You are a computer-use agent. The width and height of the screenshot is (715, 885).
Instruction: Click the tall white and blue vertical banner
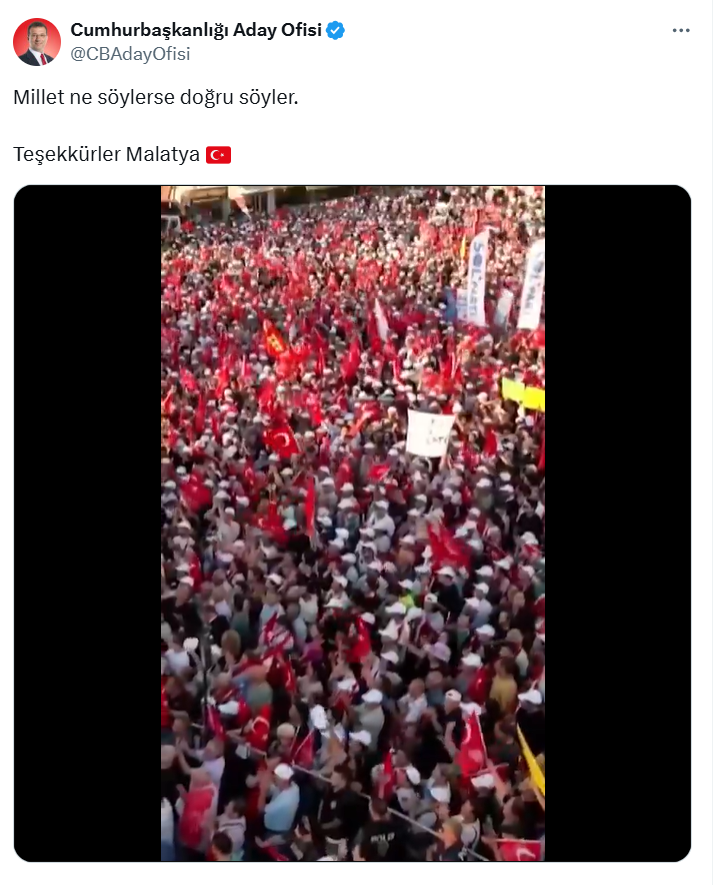click(x=477, y=278)
